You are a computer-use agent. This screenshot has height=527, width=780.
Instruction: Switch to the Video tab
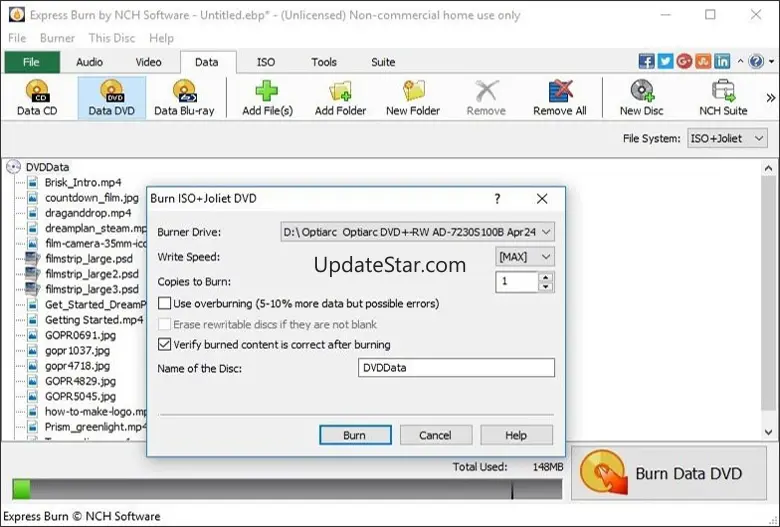point(148,62)
